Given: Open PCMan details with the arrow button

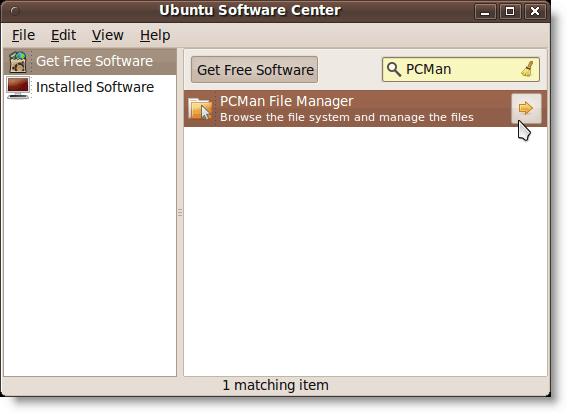Looking at the screenshot, I should 526,108.
